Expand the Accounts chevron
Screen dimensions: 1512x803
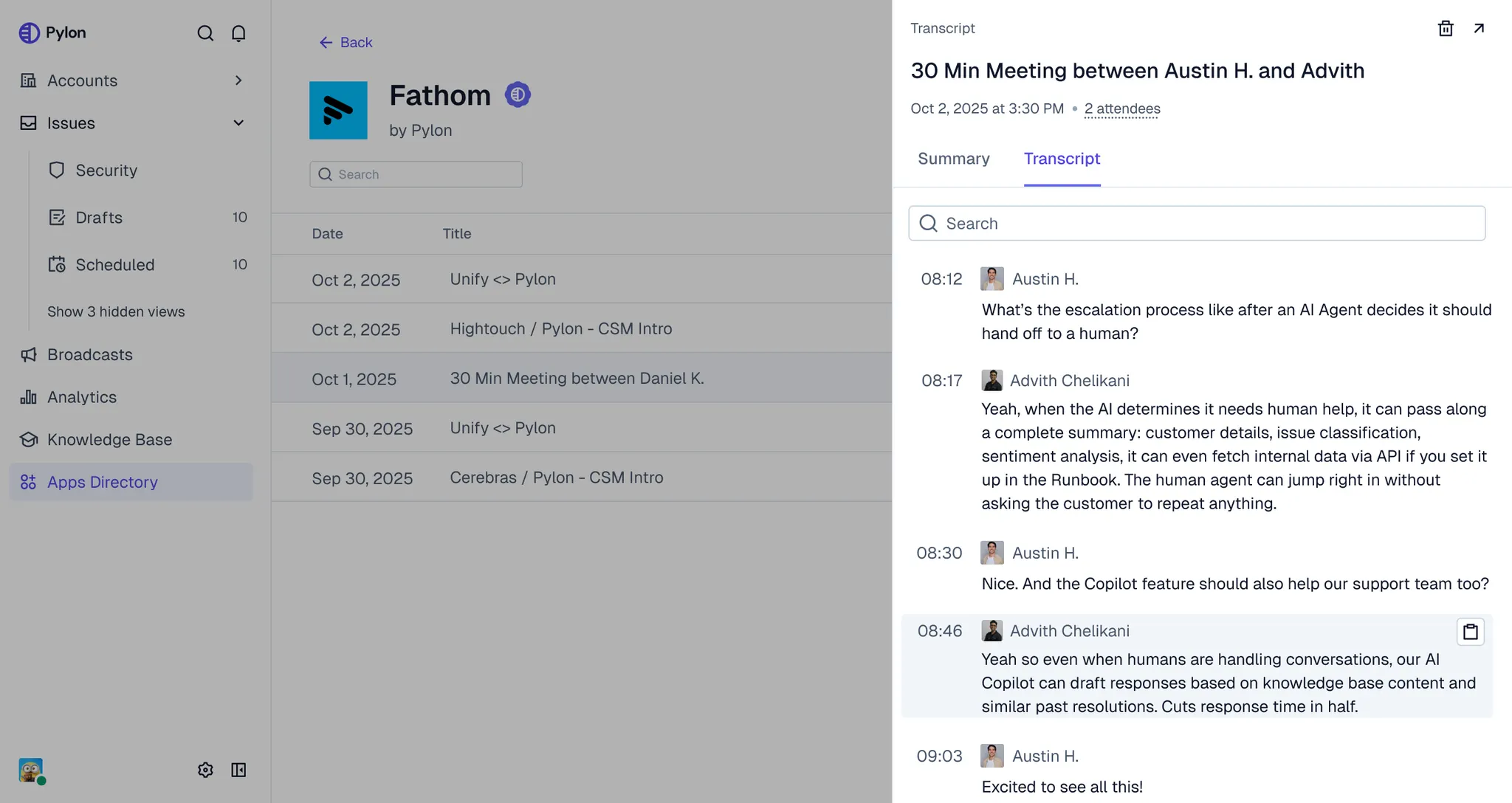click(238, 80)
